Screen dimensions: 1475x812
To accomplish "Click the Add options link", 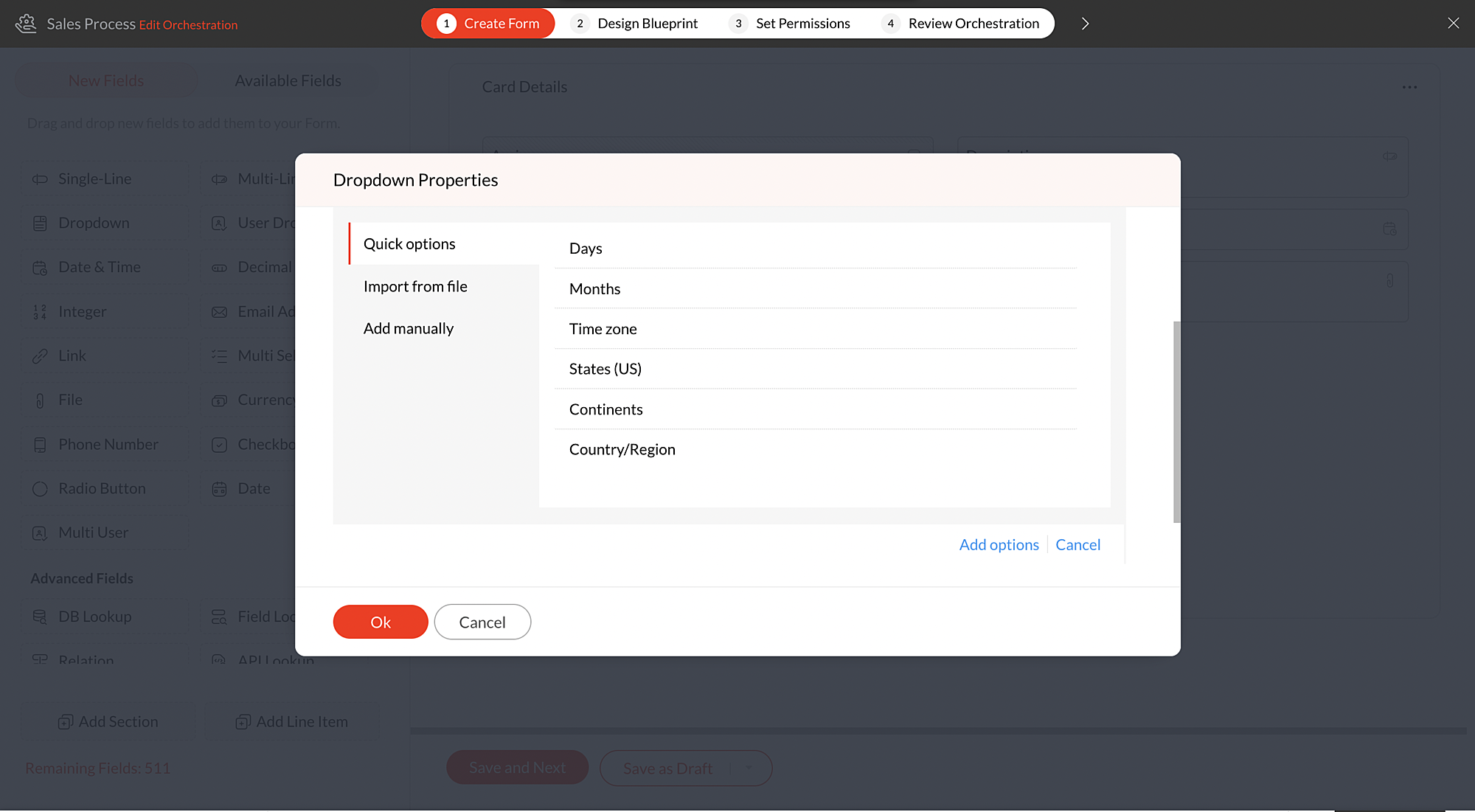I will 999,544.
